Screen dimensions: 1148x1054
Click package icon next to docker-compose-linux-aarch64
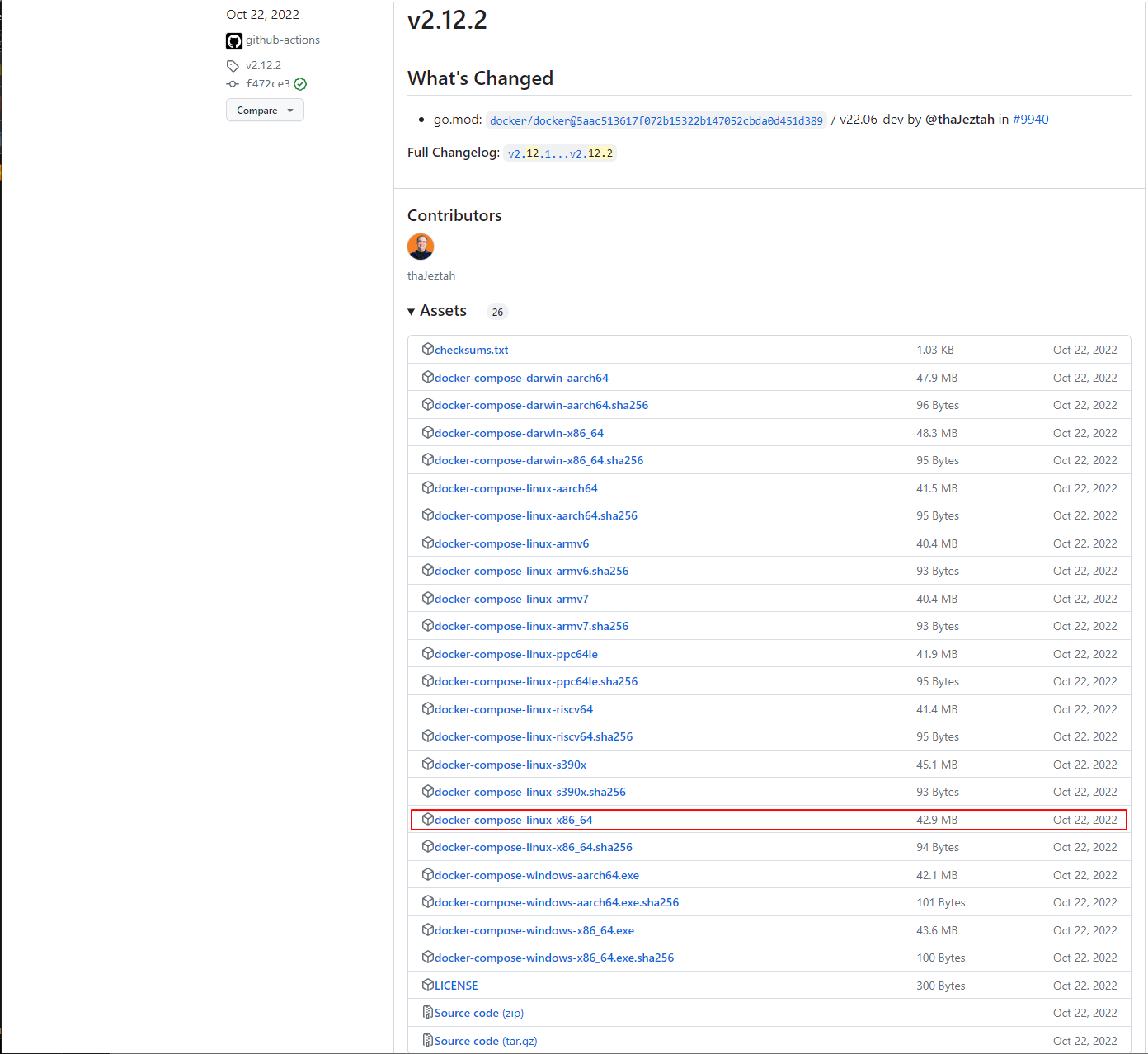[x=428, y=487]
